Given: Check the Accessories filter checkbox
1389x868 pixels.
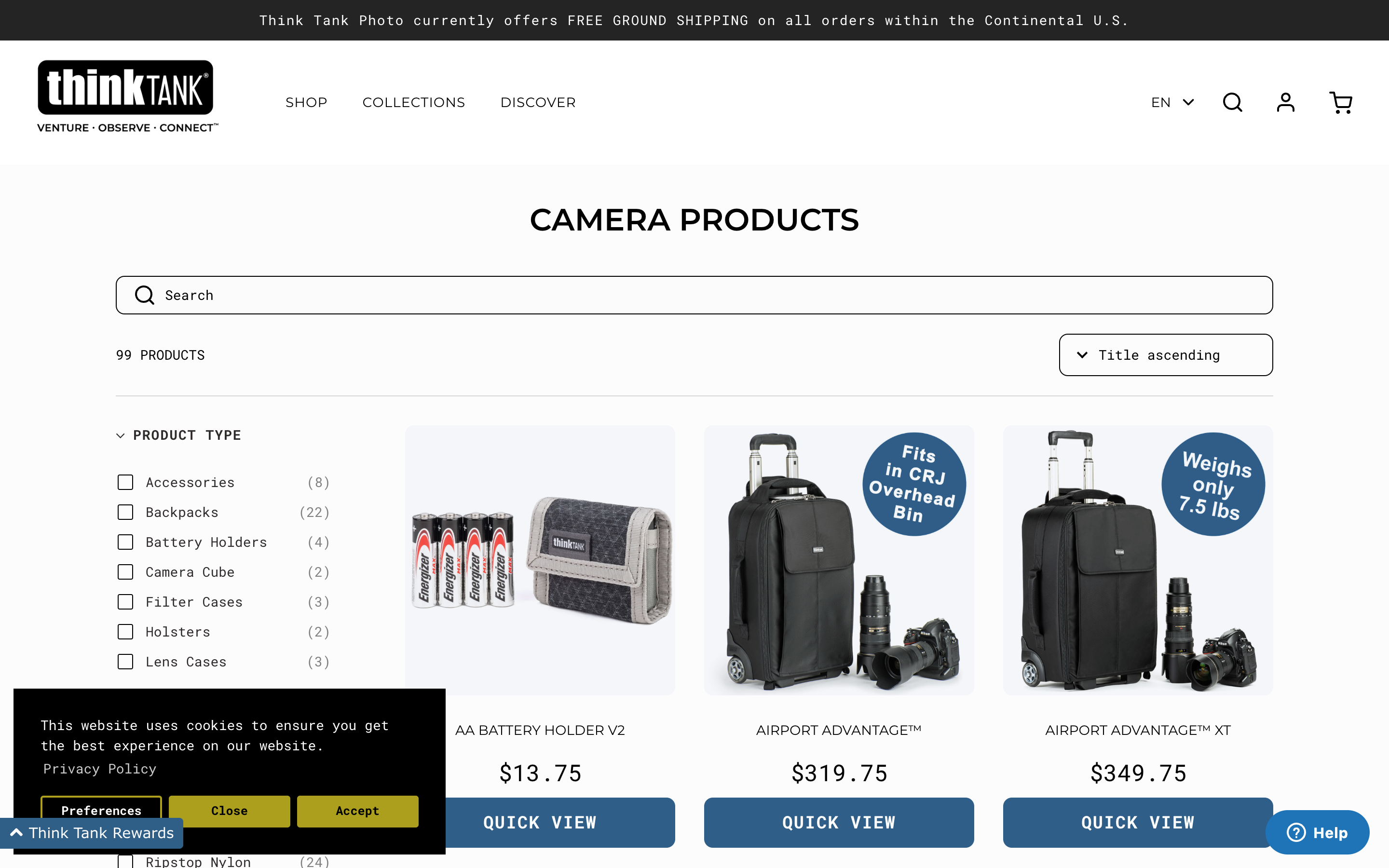Looking at the screenshot, I should click(x=125, y=482).
